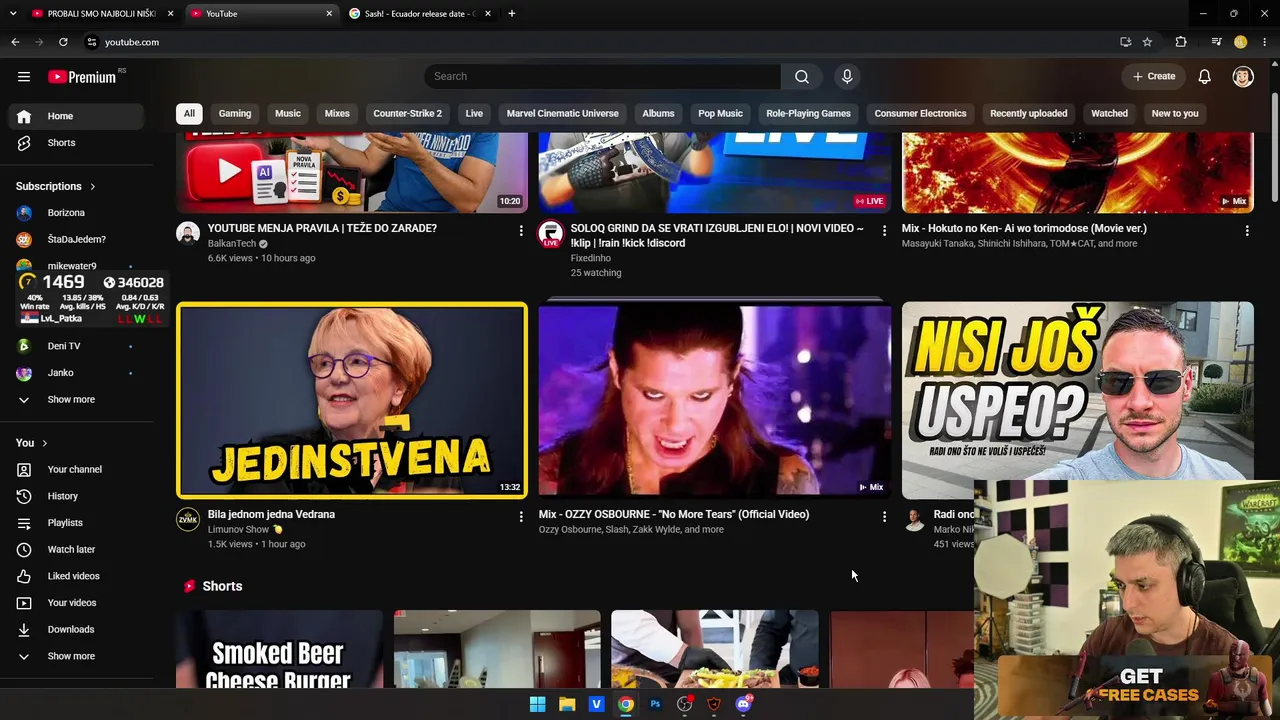1280x720 pixels.
Task: Expand Show more below Downloads
Action: click(x=76, y=656)
